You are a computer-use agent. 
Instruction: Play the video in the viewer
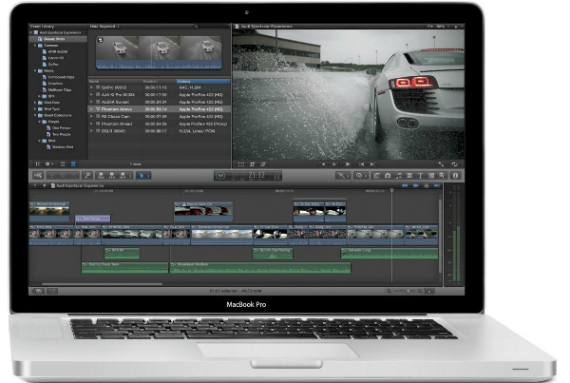(348, 164)
